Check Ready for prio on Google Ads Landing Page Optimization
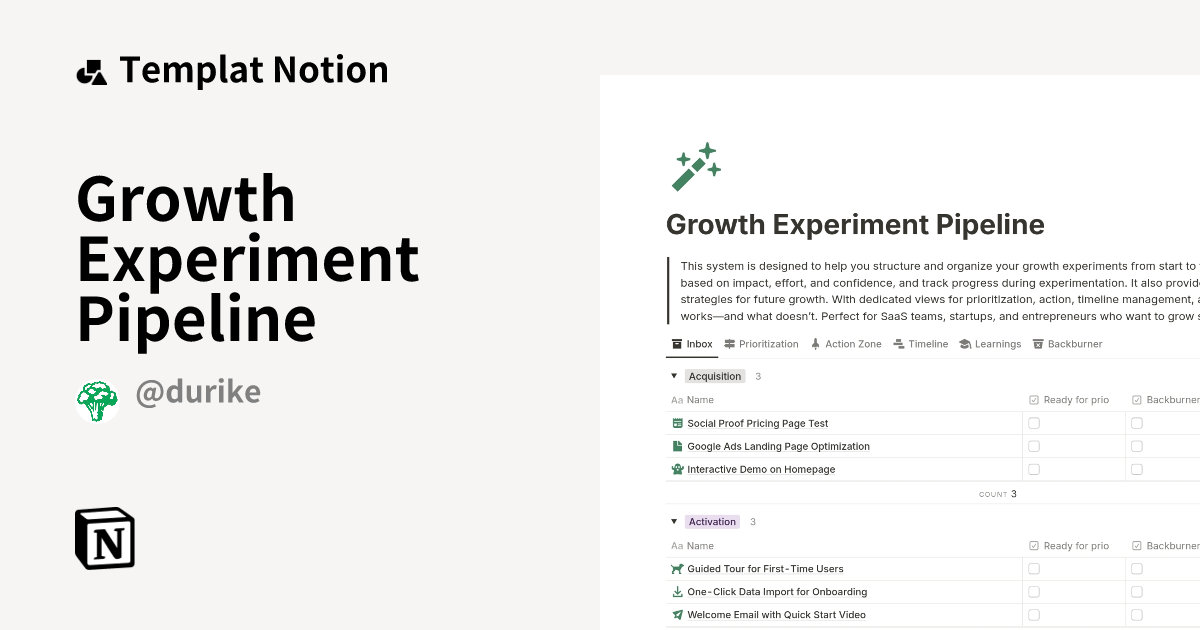 coord(1033,446)
